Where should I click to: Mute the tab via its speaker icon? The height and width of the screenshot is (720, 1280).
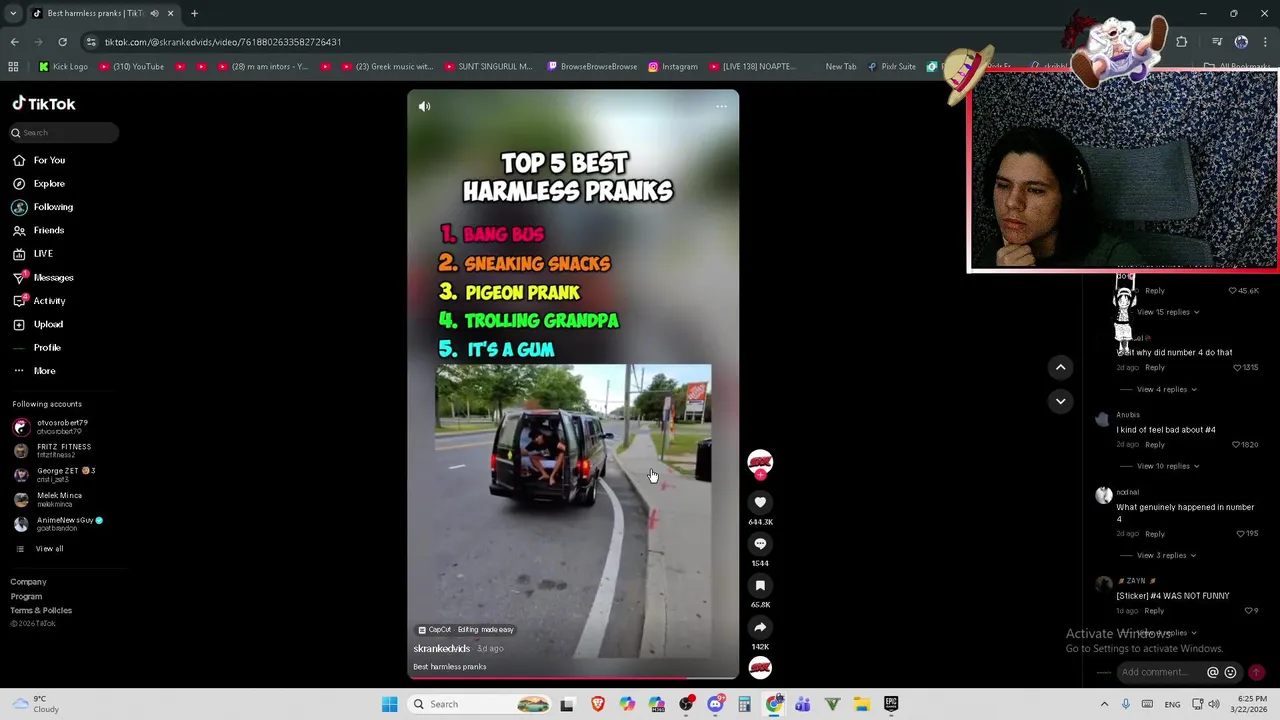click(154, 13)
